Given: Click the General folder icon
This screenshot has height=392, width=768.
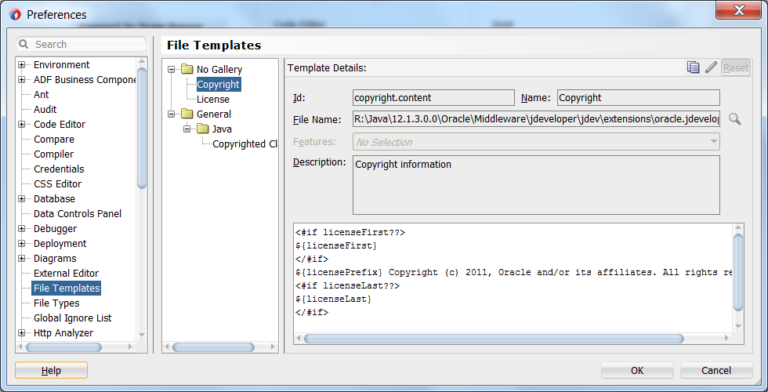Looking at the screenshot, I should tap(187, 114).
